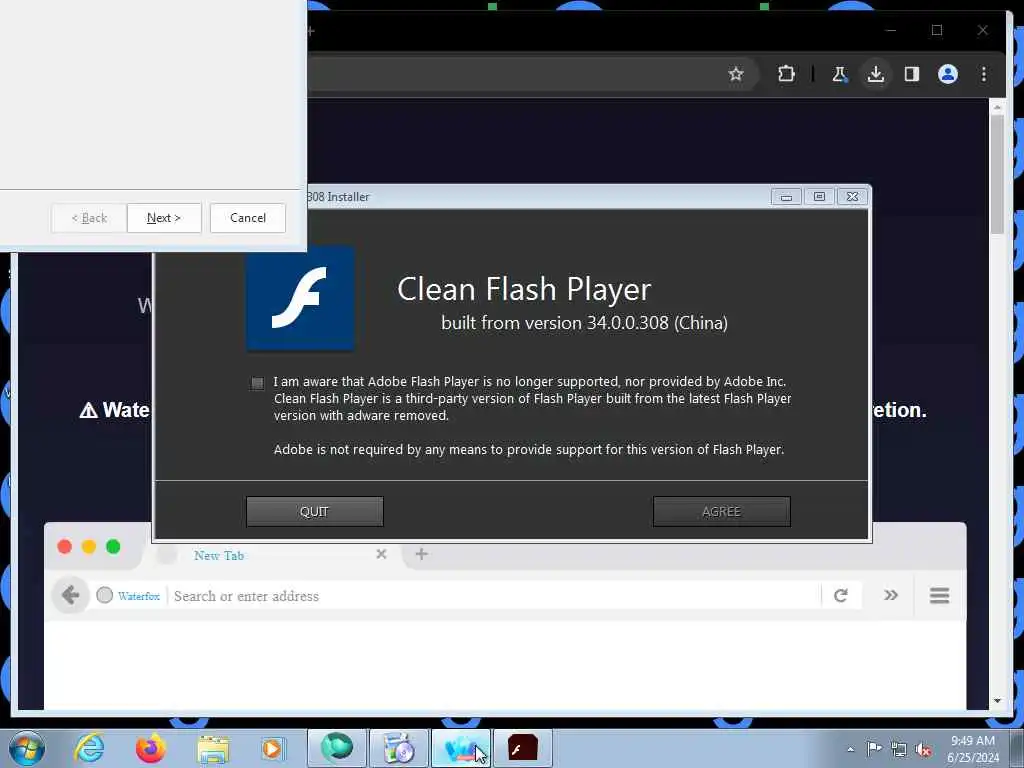The width and height of the screenshot is (1024, 768).
Task: Click the Search or enter address field
Action: [493, 596]
